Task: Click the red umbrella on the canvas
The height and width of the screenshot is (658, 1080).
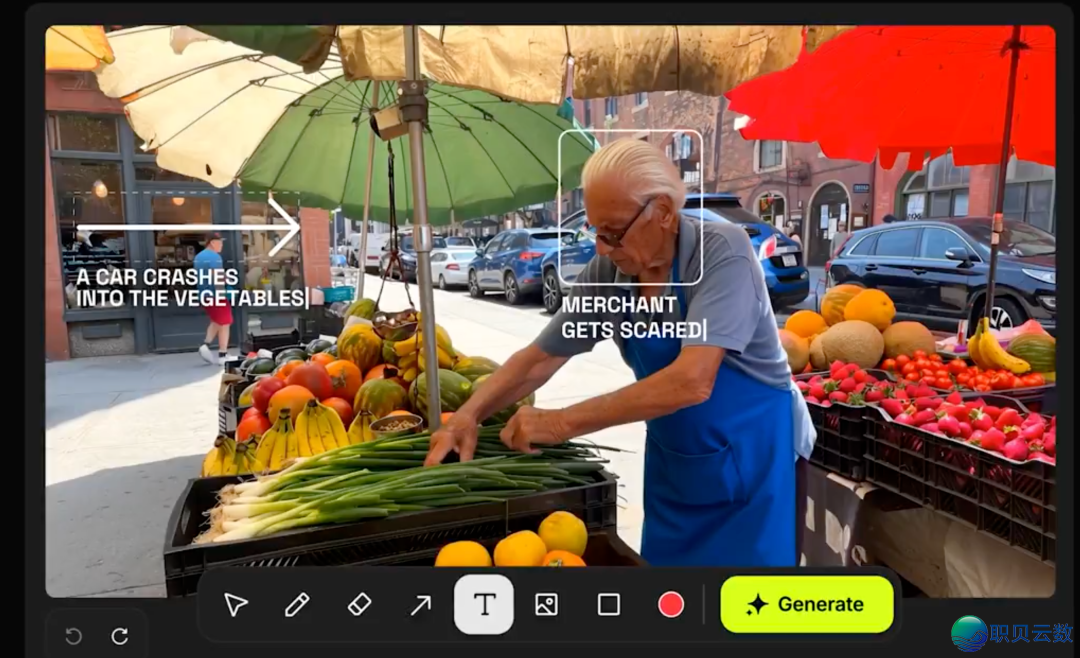Action: pyautogui.click(x=890, y=95)
